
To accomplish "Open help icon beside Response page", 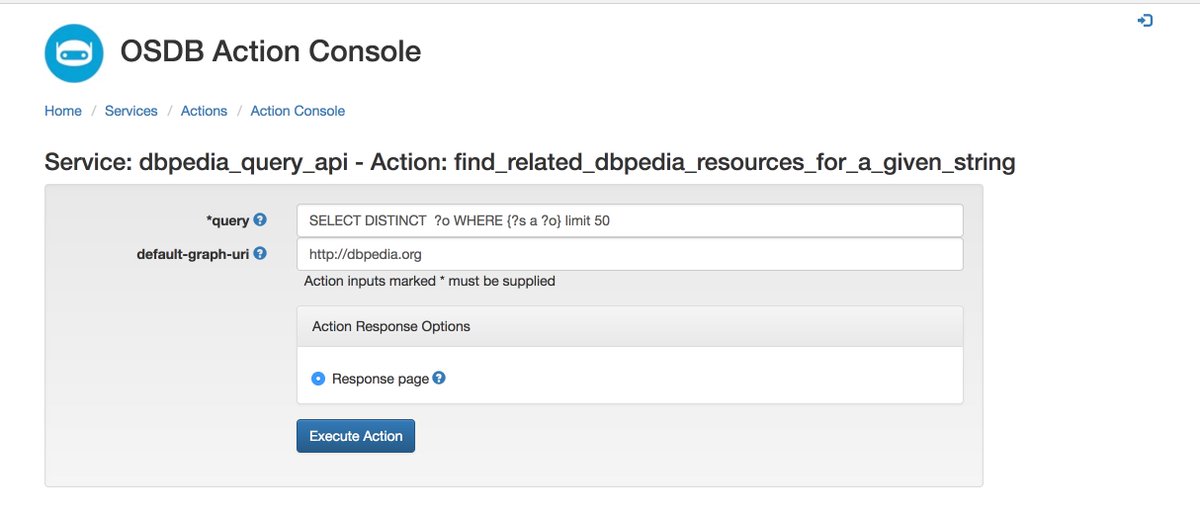I will point(439,379).
